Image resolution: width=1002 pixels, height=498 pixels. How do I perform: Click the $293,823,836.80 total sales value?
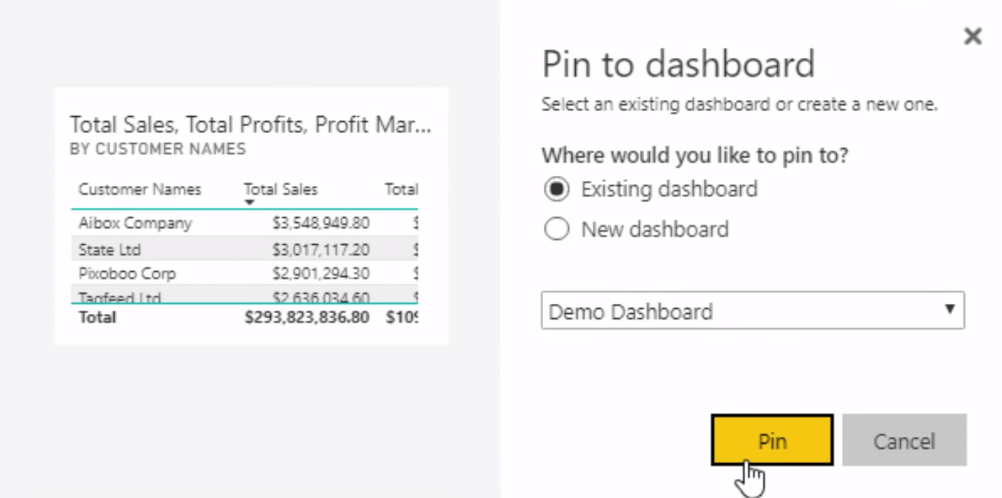[x=307, y=317]
